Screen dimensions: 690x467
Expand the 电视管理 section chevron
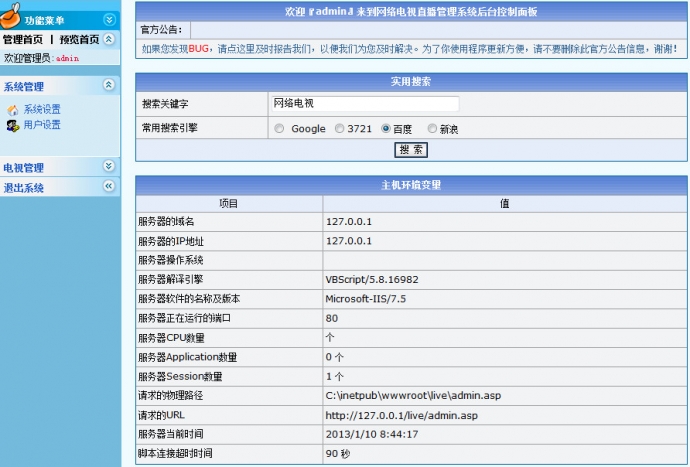pyautogui.click(x=109, y=166)
